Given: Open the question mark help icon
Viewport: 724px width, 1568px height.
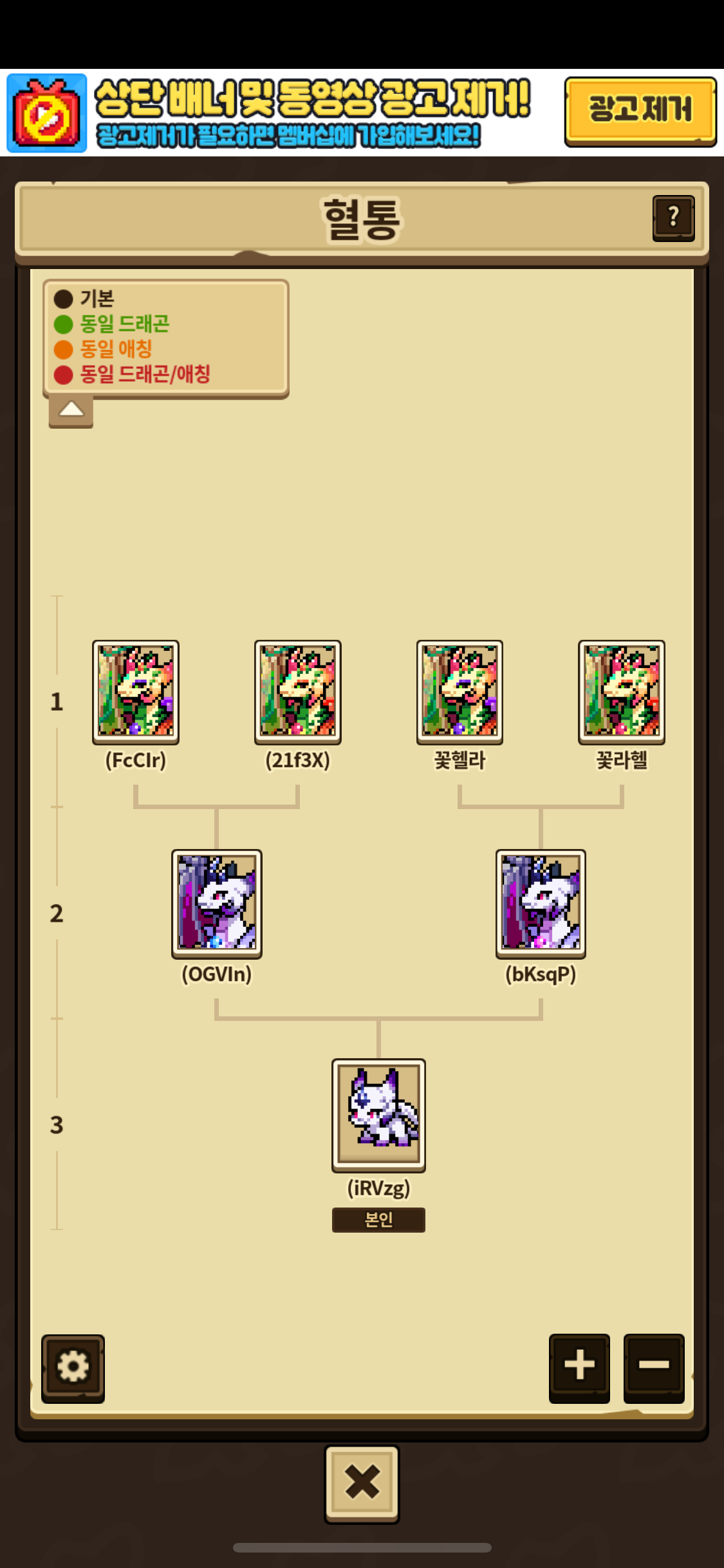Looking at the screenshot, I should point(673,218).
